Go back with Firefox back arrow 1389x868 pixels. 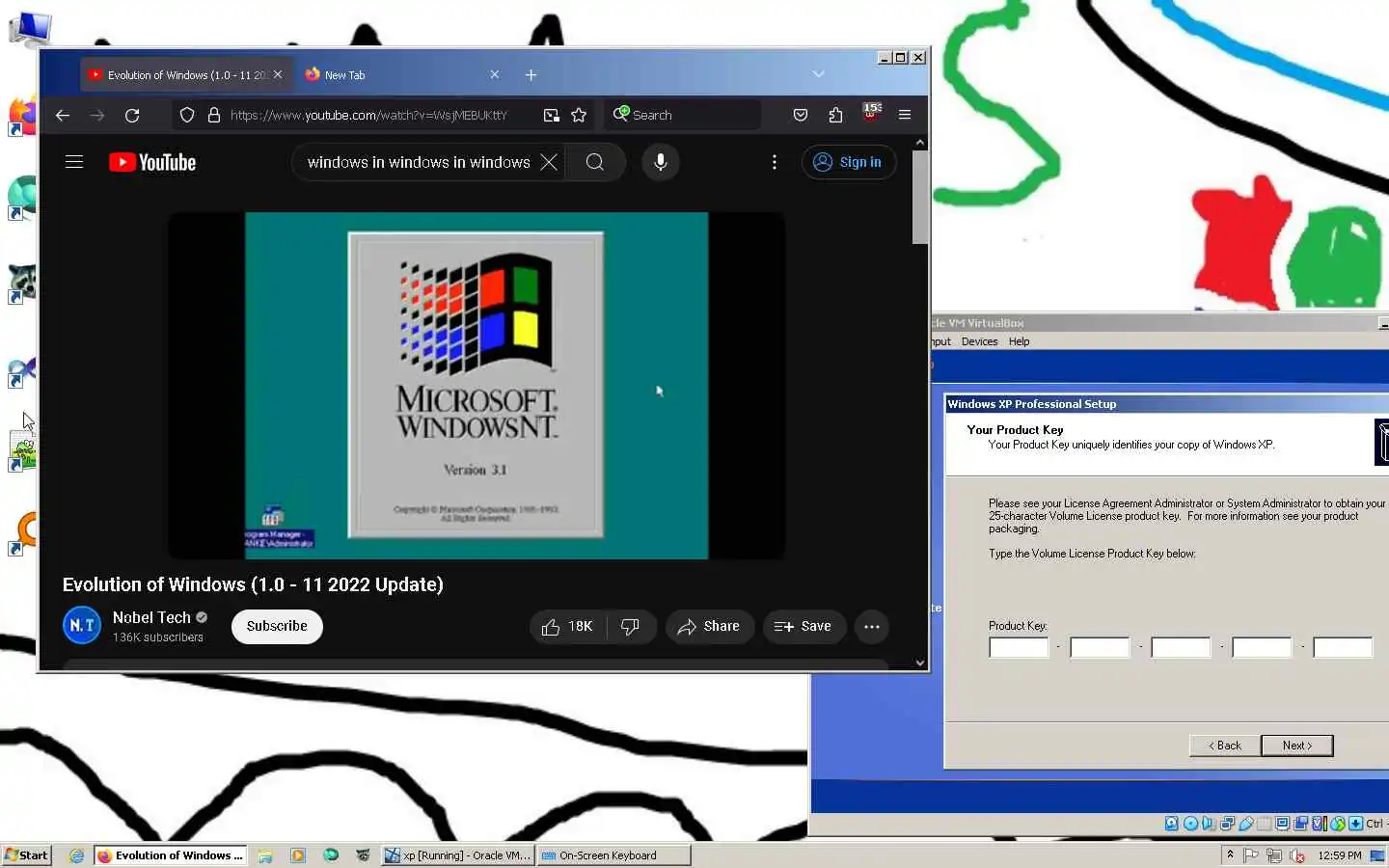[x=63, y=115]
